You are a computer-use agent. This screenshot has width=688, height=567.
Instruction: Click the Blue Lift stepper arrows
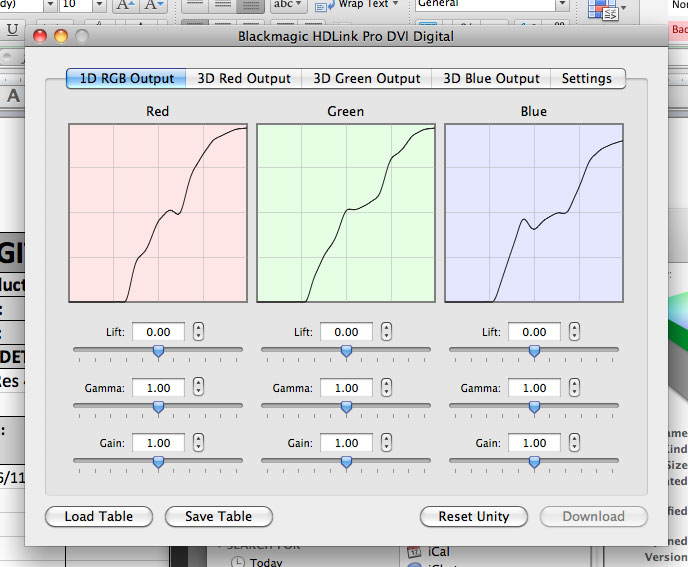(574, 332)
